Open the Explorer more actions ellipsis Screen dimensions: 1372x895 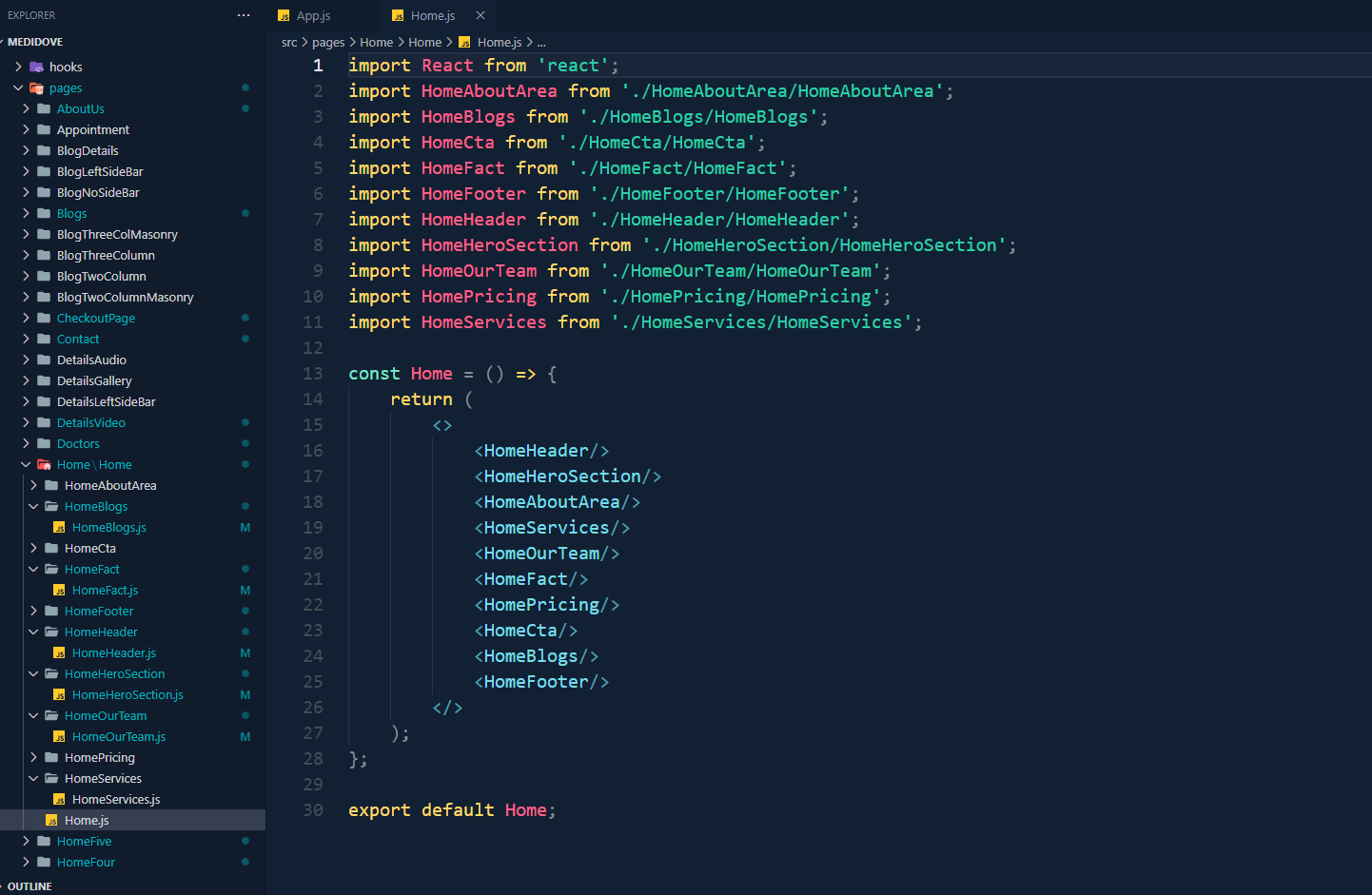[244, 15]
